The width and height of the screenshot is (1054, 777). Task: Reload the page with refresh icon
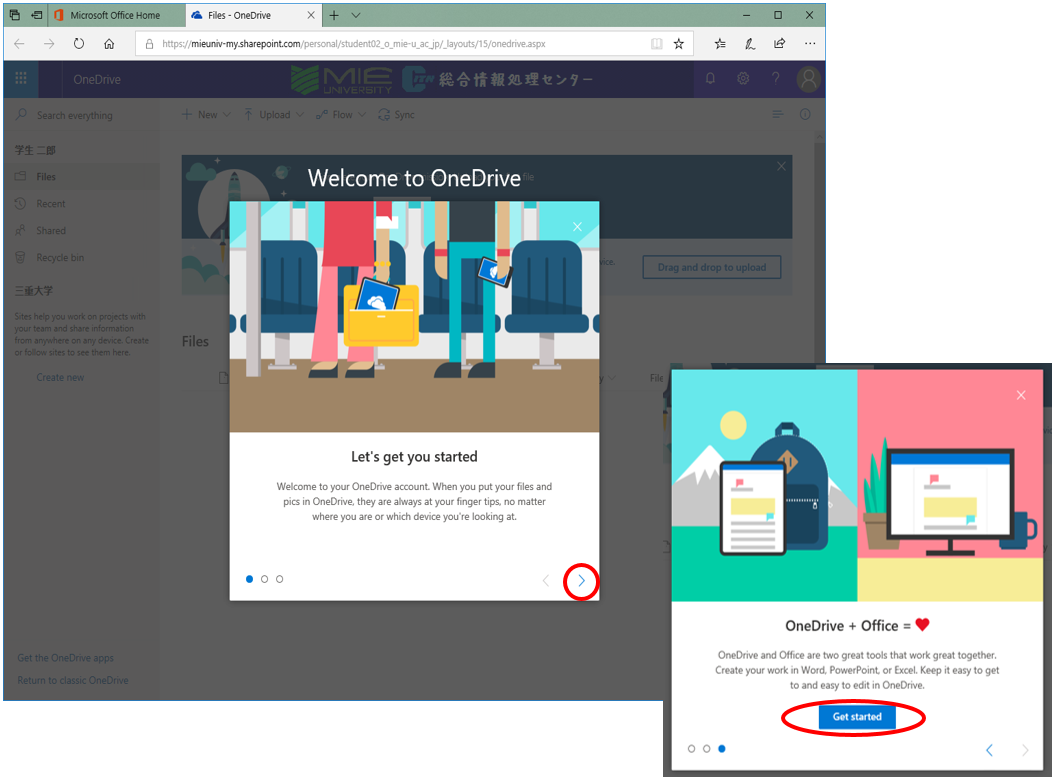pos(79,44)
